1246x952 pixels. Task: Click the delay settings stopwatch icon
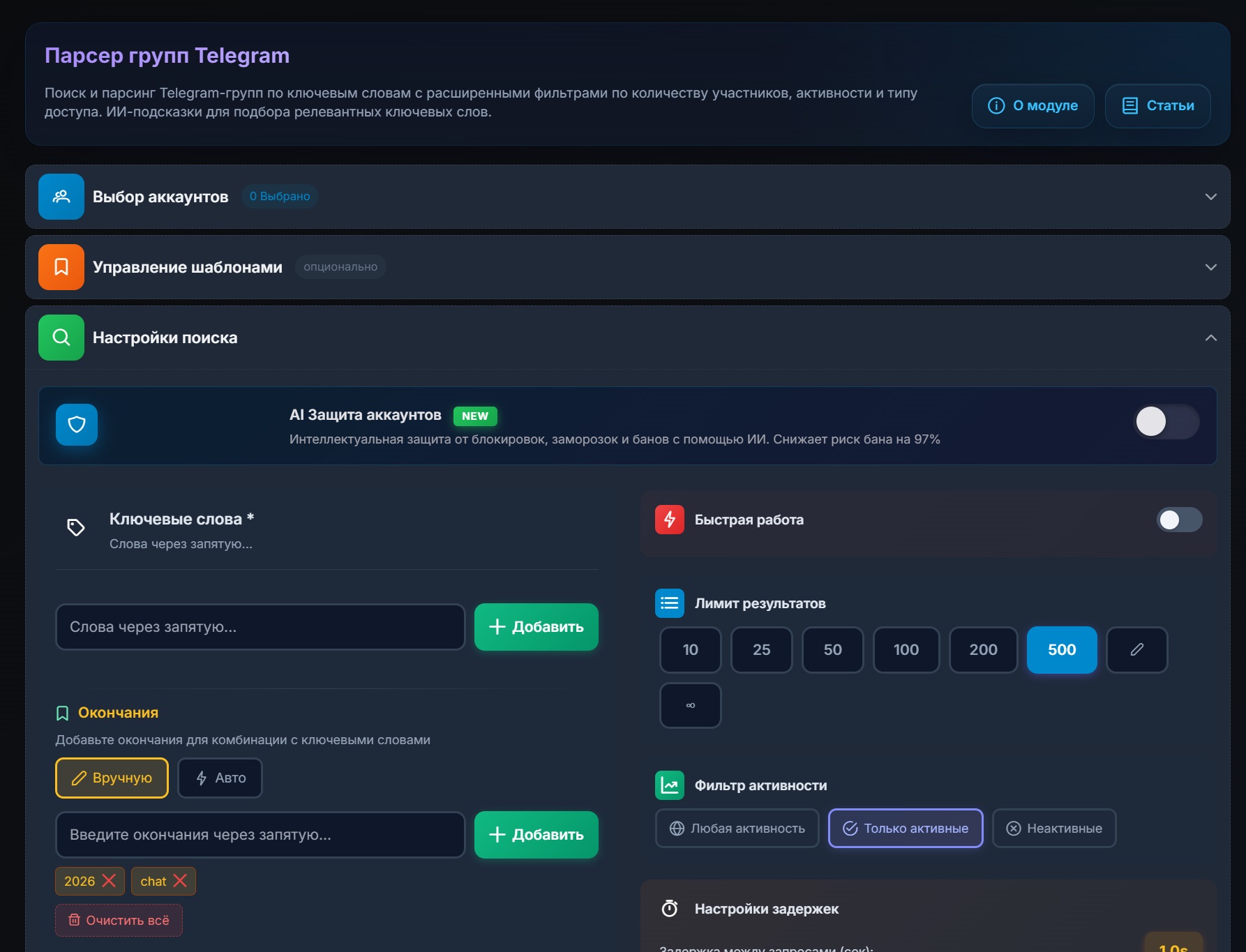point(670,909)
